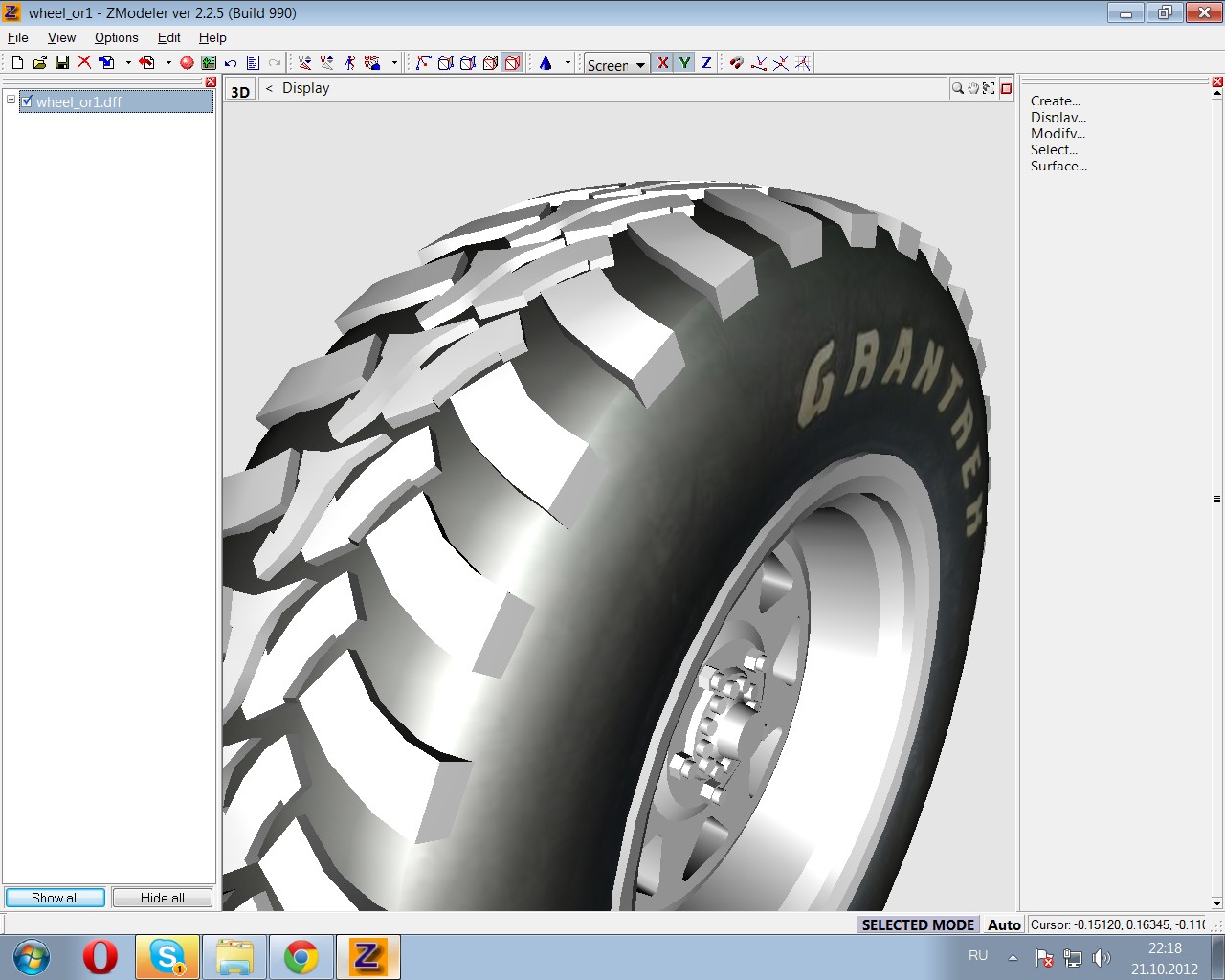Click the snap to vertex icon
The image size is (1225, 980).
coord(759,63)
